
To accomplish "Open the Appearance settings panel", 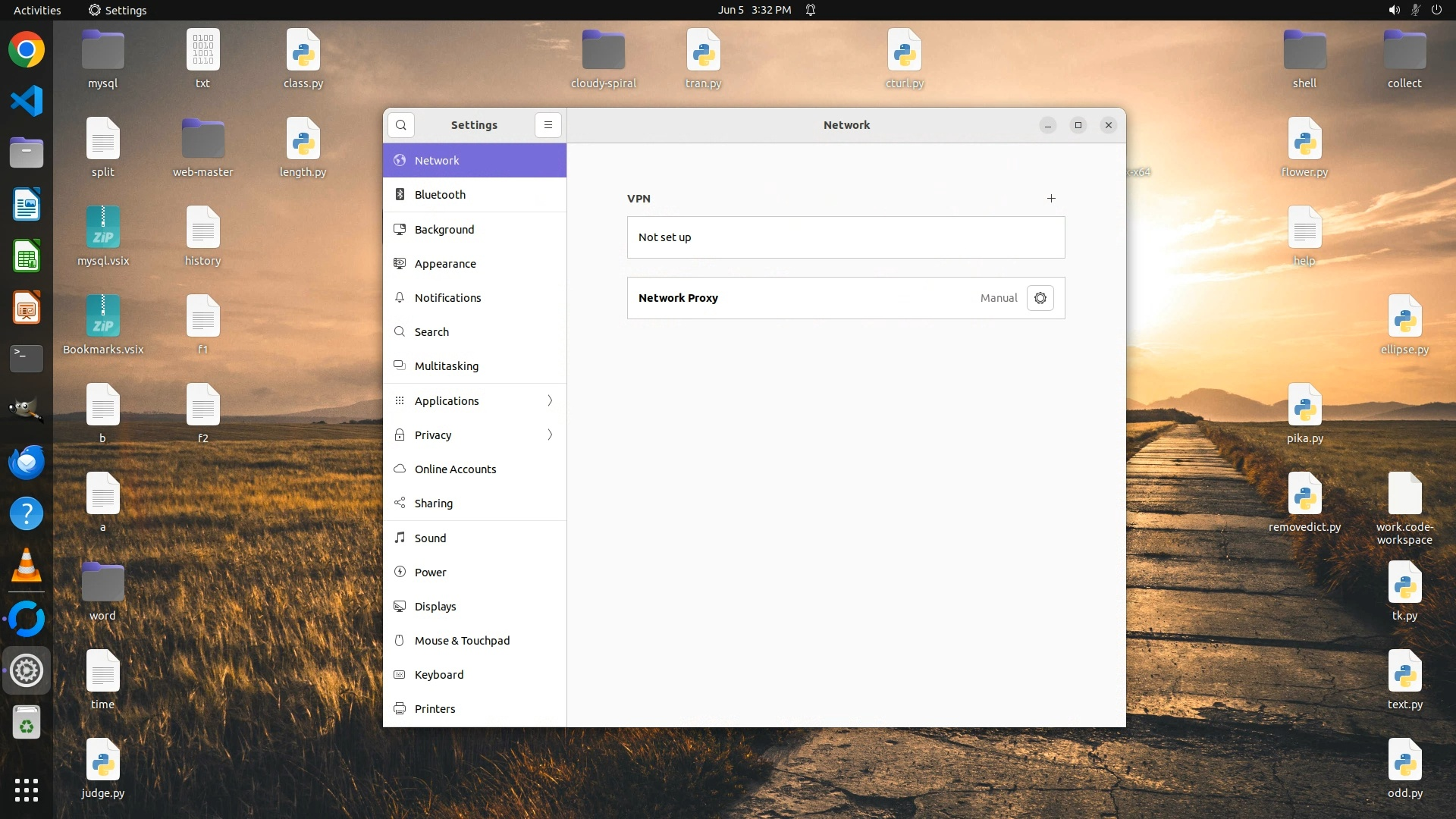I will tap(445, 264).
